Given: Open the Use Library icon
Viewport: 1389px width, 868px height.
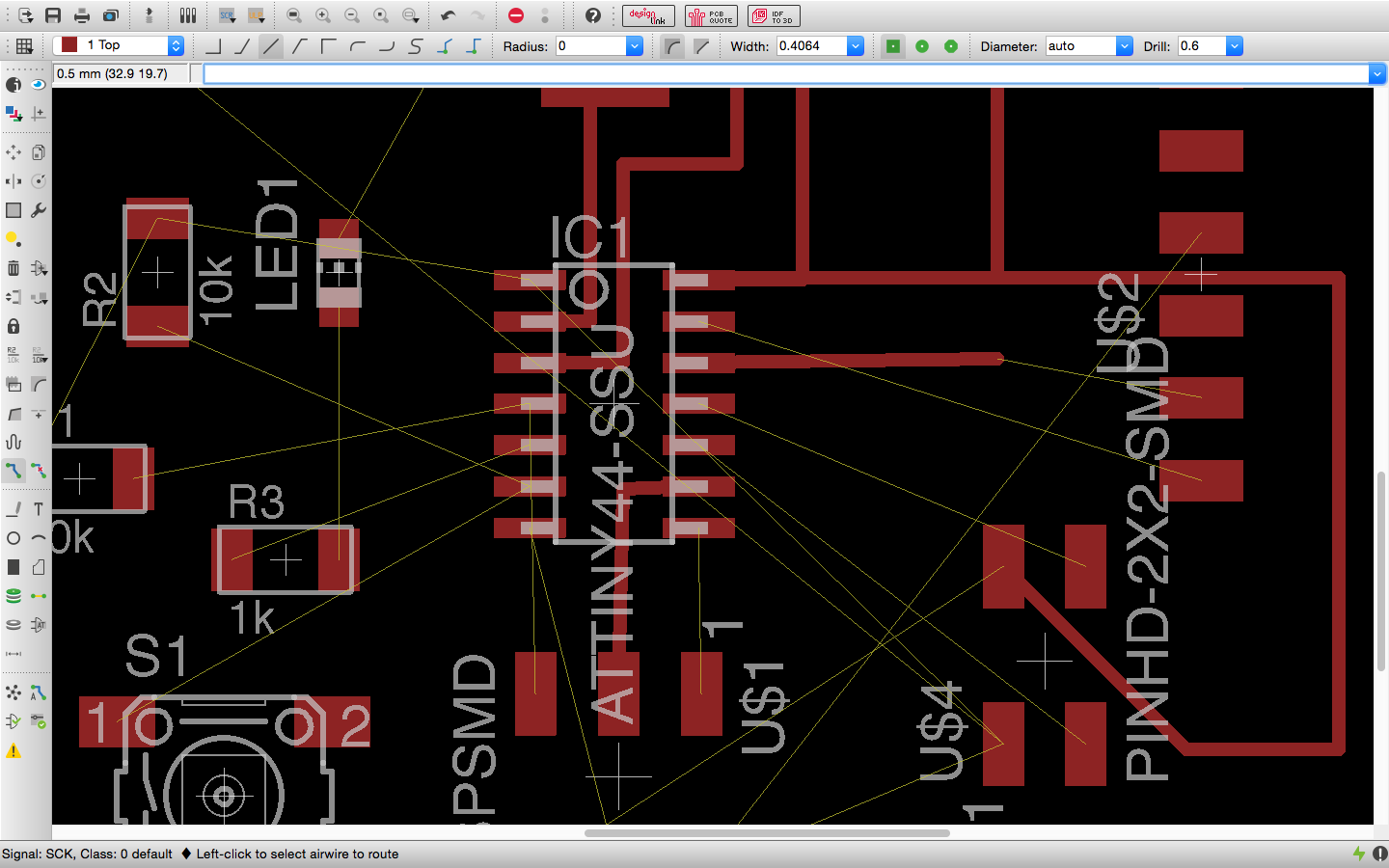Looking at the screenshot, I should tap(188, 15).
